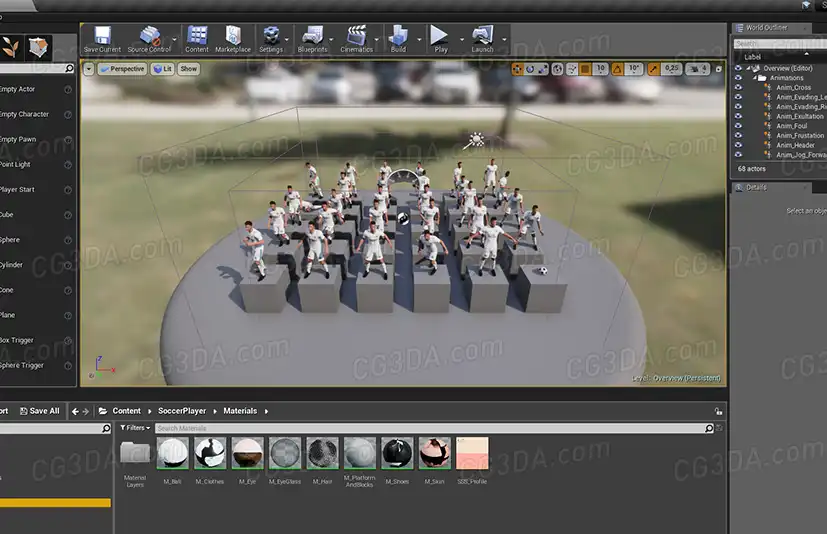Viewport: 827px width, 534px height.
Task: Toggle Content Browser lock icon
Action: click(718, 411)
